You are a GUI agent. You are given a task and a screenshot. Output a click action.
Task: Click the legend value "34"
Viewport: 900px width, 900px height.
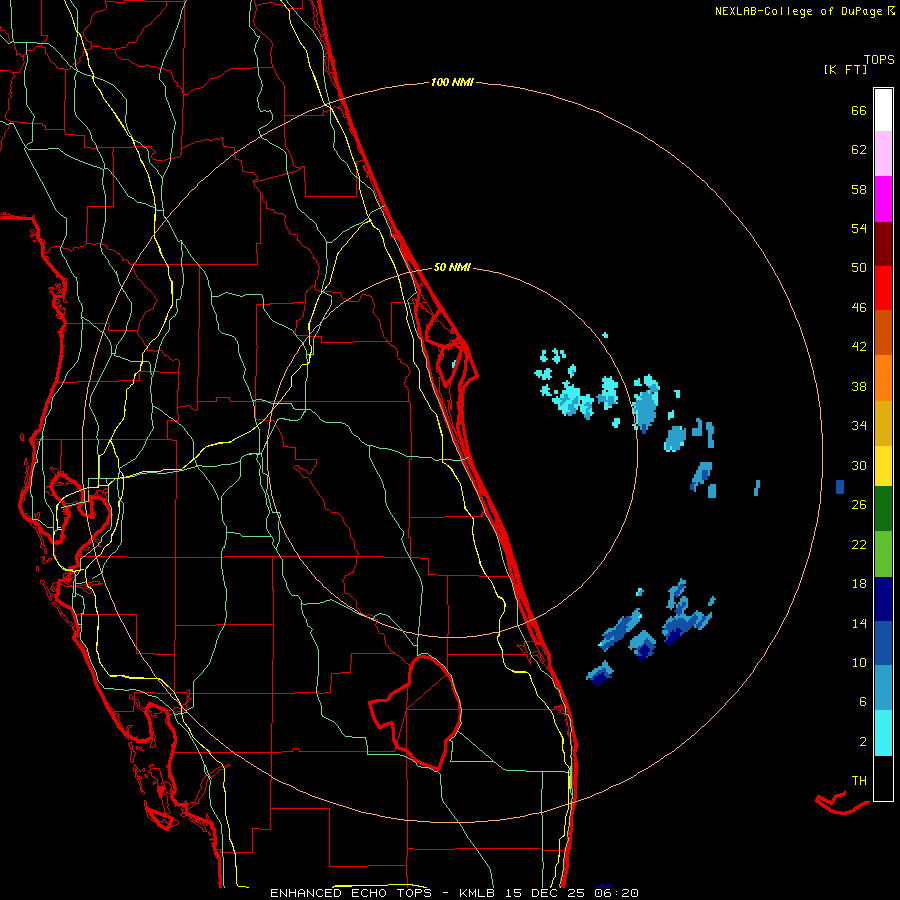859,426
